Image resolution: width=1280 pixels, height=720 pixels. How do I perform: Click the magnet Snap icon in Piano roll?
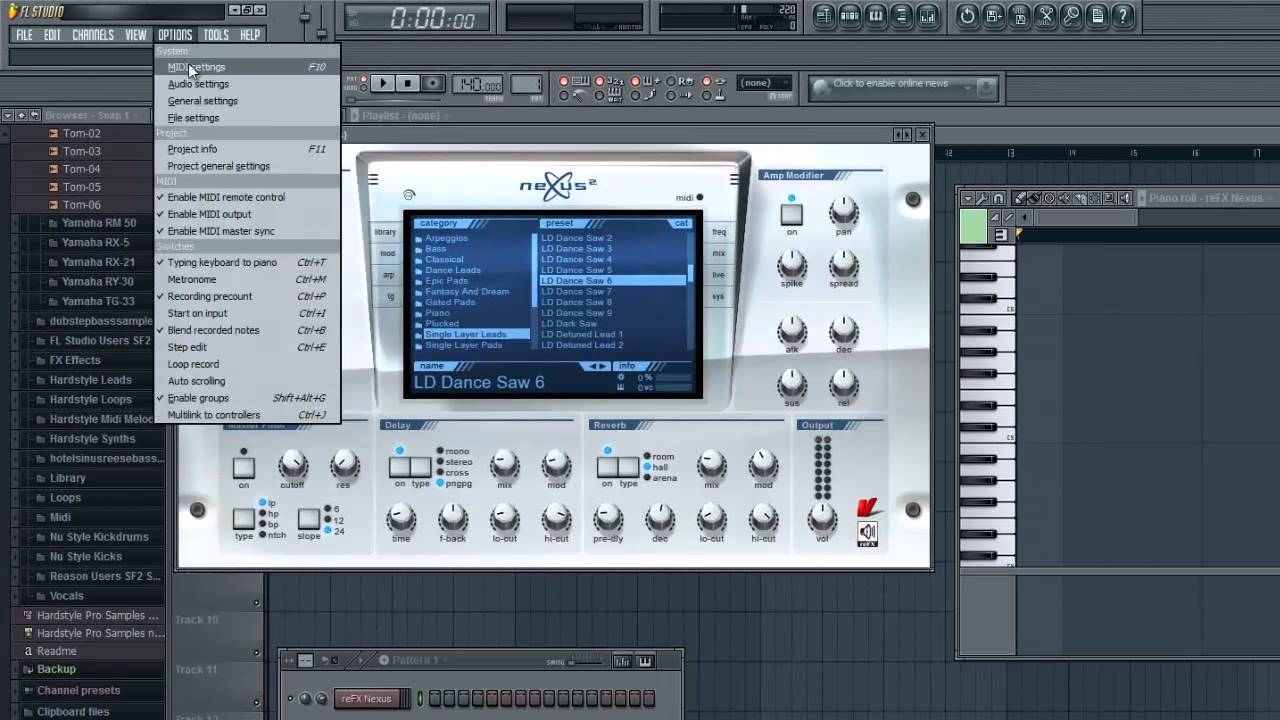[x=998, y=198]
